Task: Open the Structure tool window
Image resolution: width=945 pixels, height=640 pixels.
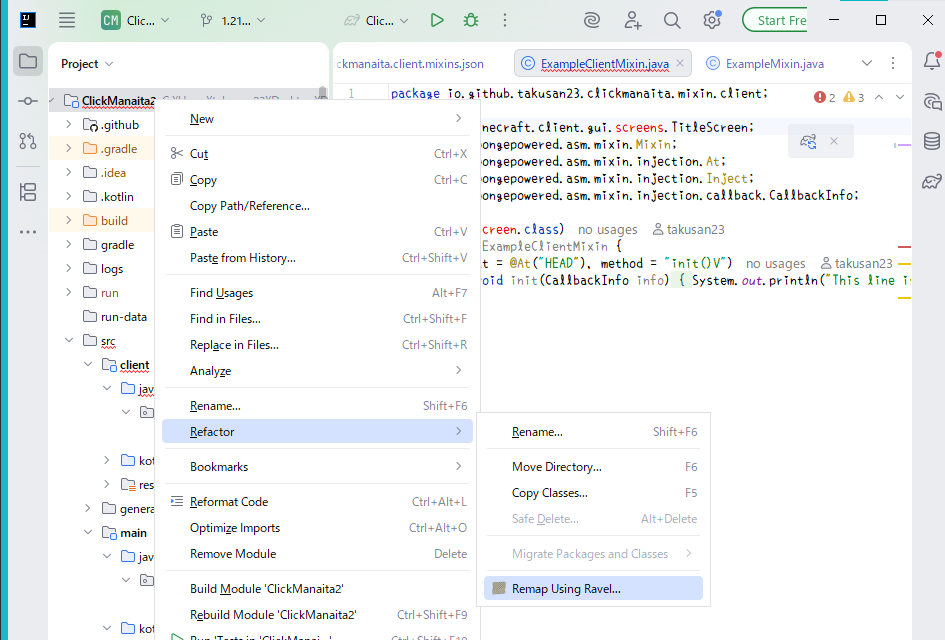Action: 28,192
